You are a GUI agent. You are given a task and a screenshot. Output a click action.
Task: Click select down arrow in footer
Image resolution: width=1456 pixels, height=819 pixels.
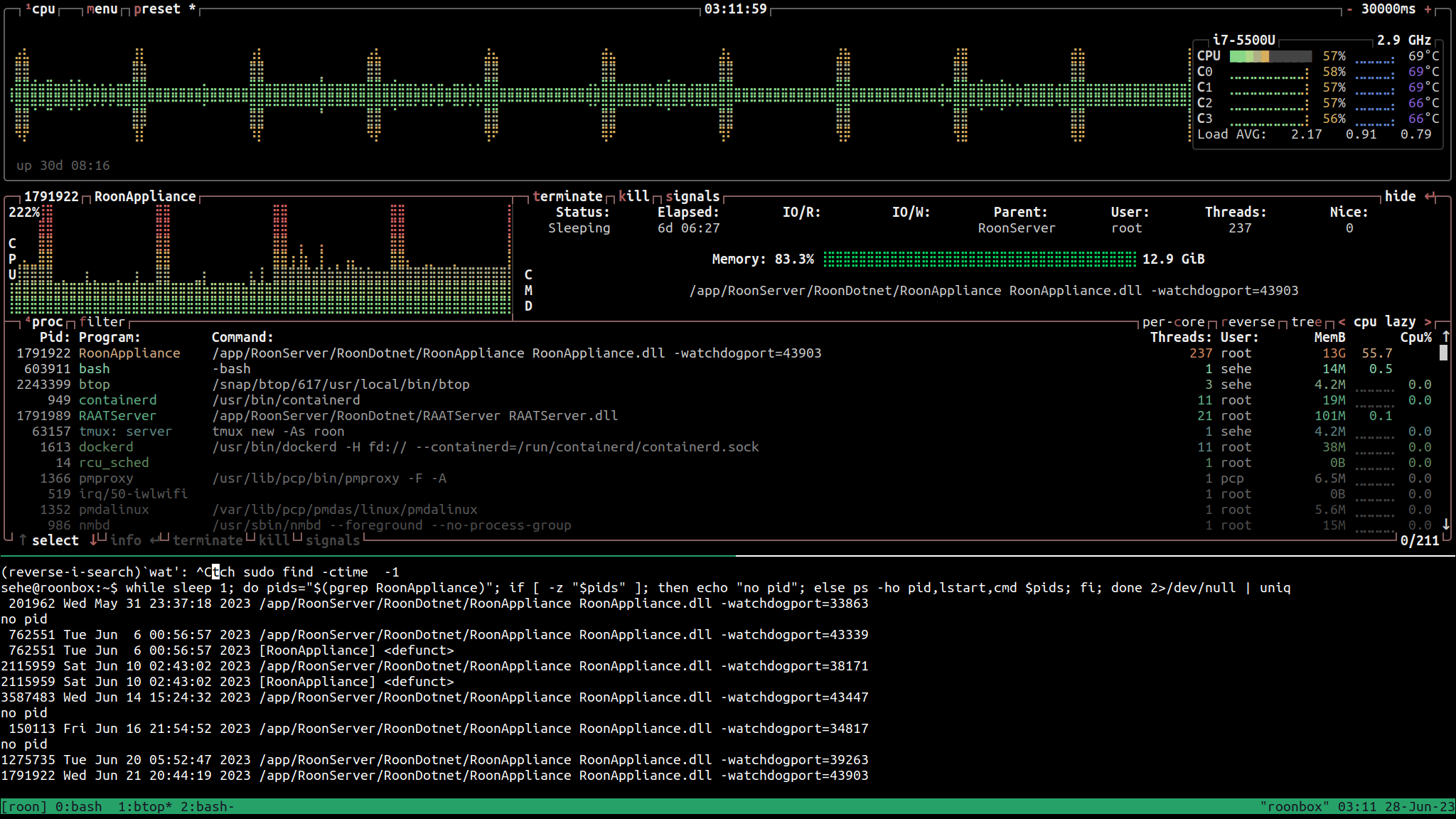94,540
